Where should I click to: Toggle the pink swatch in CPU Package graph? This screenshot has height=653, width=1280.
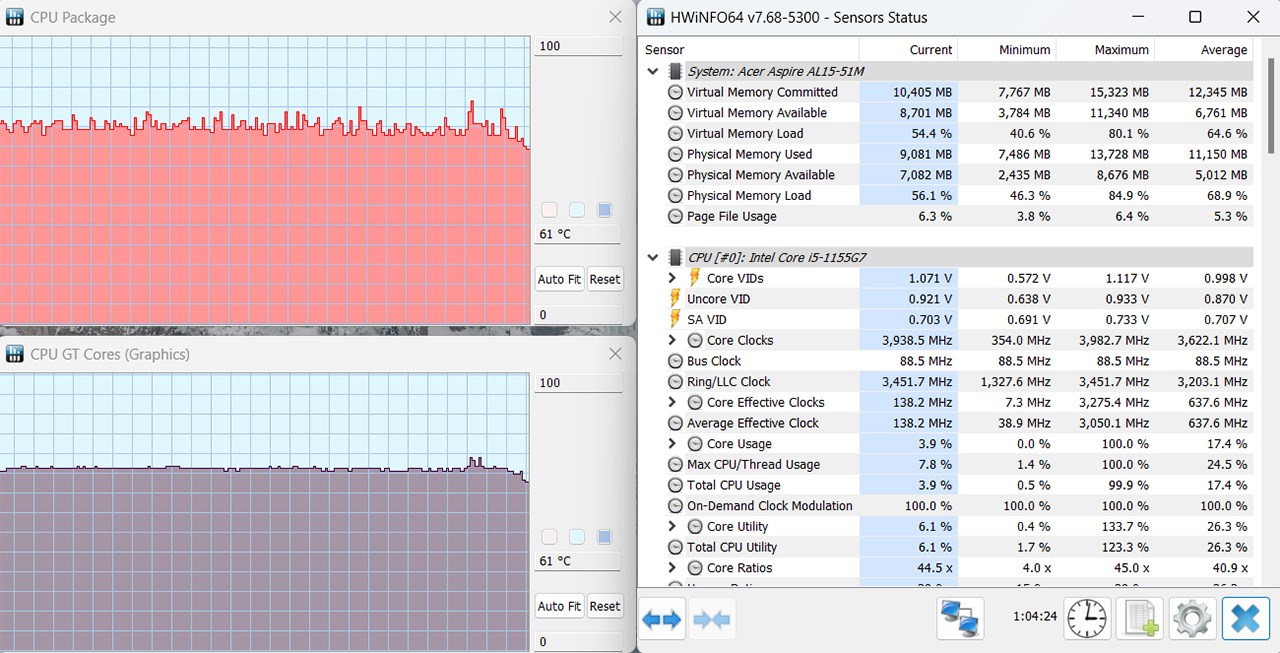click(x=549, y=210)
